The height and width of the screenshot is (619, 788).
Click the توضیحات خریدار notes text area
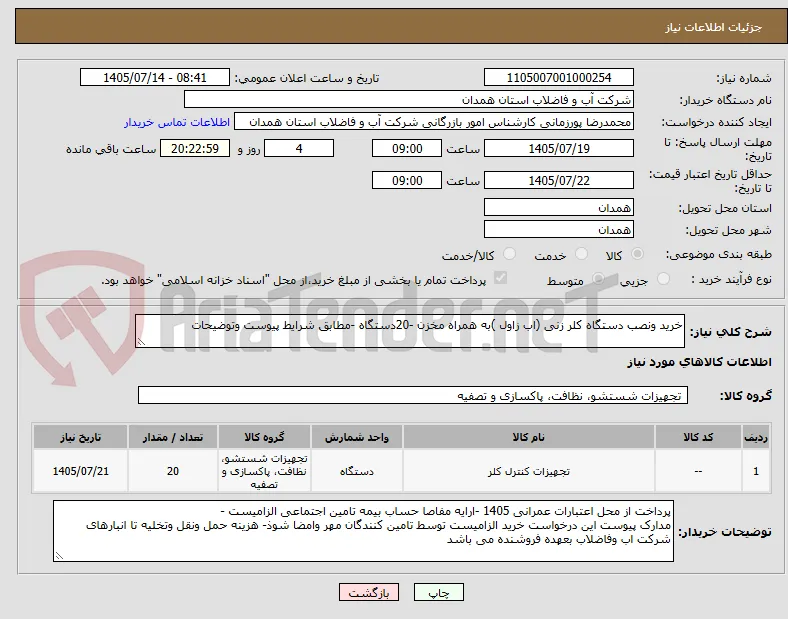point(363,531)
